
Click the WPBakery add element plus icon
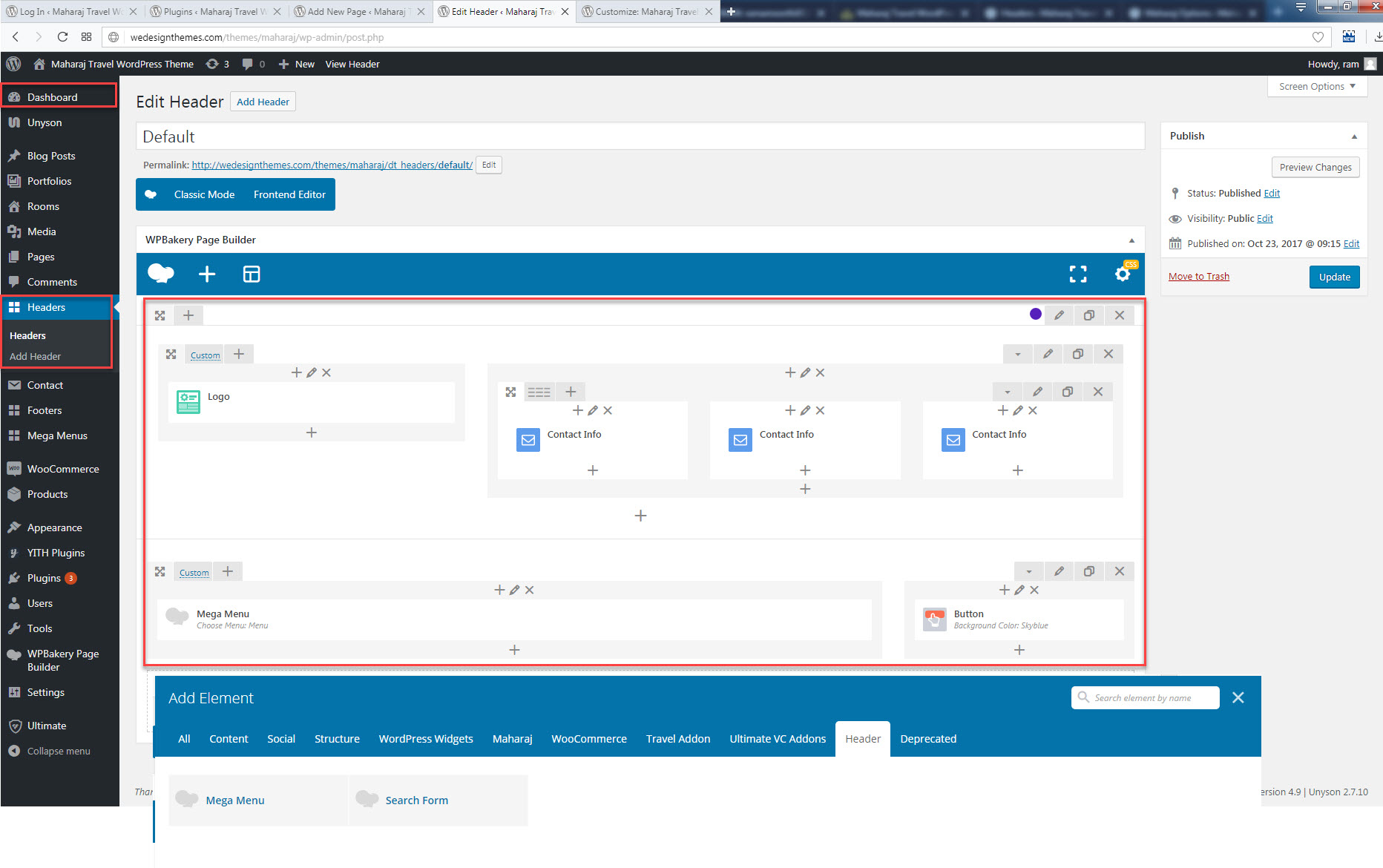tap(207, 274)
